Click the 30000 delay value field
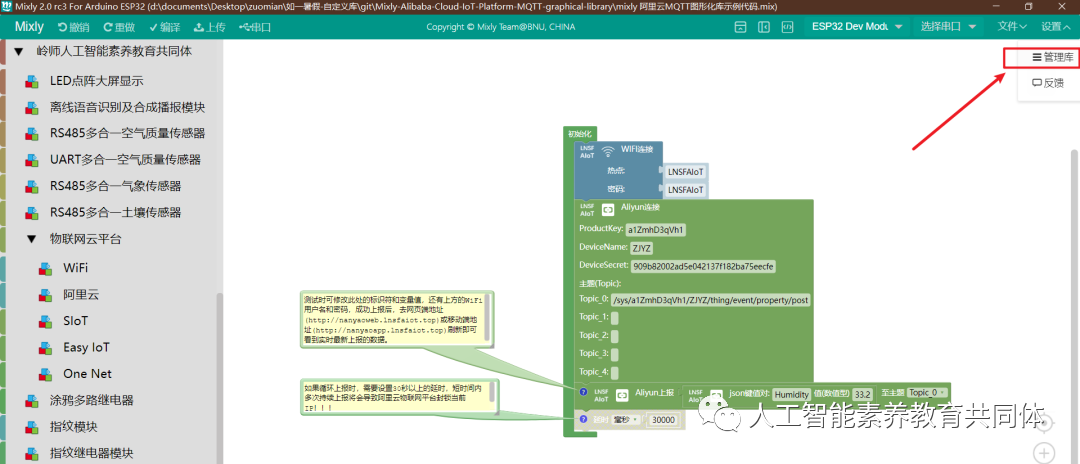The height and width of the screenshot is (464, 1080). (x=663, y=420)
